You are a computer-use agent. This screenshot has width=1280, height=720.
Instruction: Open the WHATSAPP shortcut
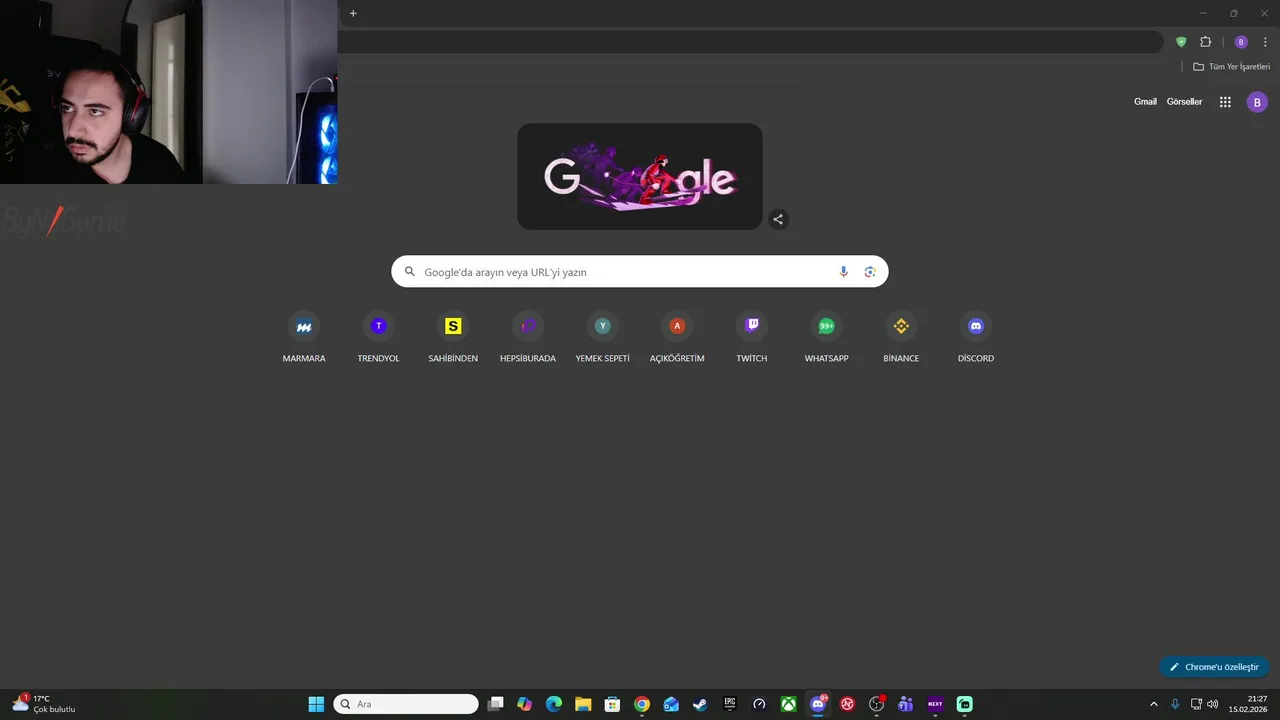coord(827,338)
